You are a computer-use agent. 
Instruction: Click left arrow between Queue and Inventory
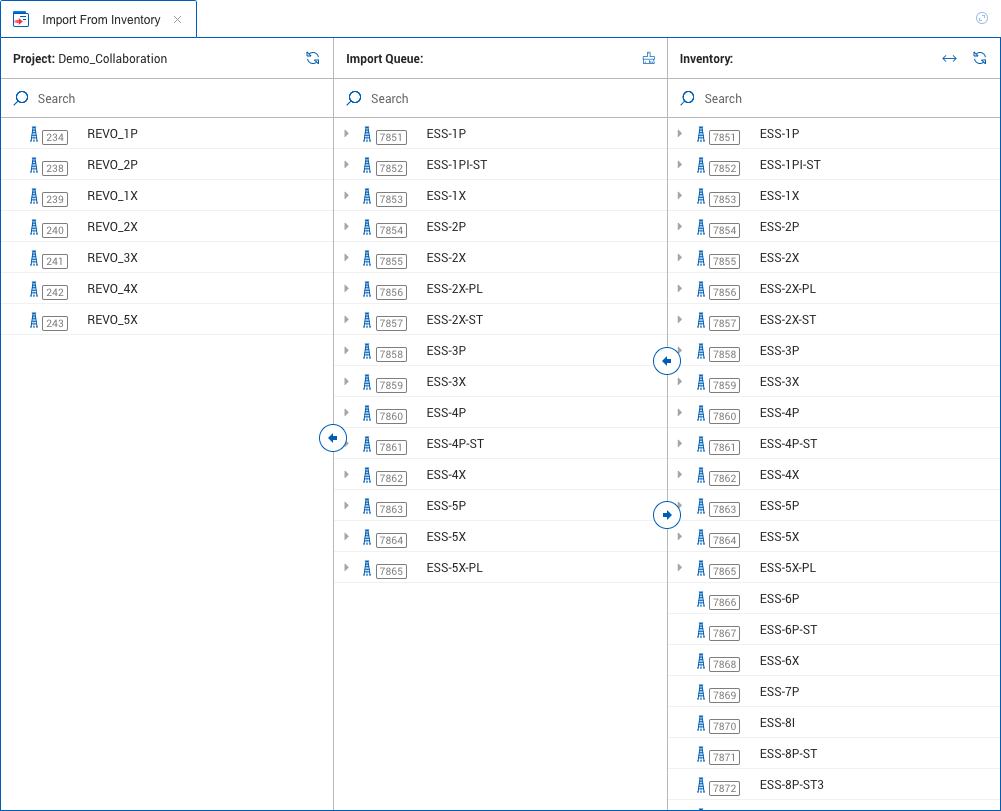tap(667, 360)
